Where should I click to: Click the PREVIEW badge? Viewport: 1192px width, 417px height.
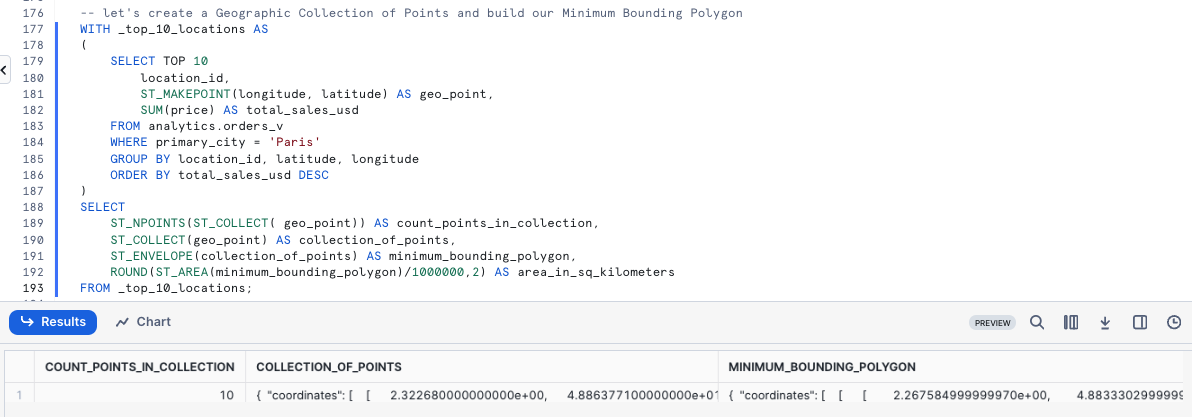pos(992,323)
